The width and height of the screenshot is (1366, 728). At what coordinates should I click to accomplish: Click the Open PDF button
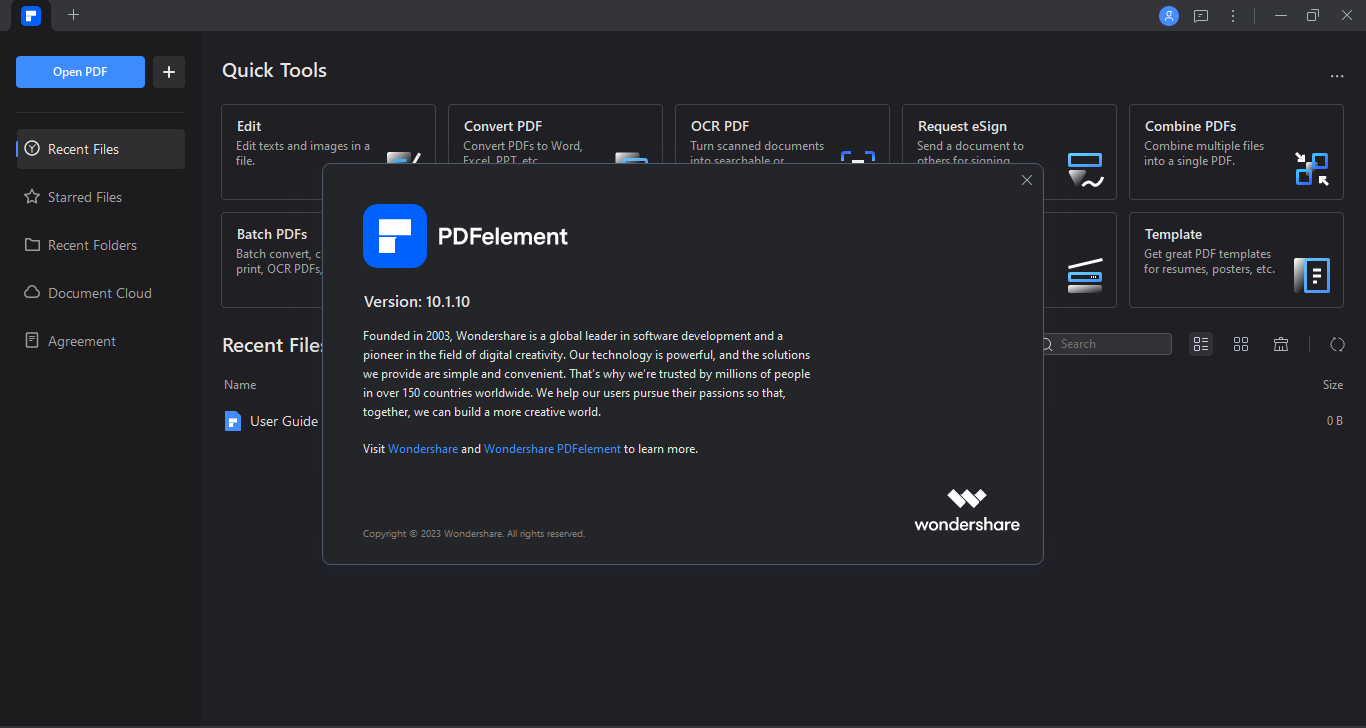[80, 72]
